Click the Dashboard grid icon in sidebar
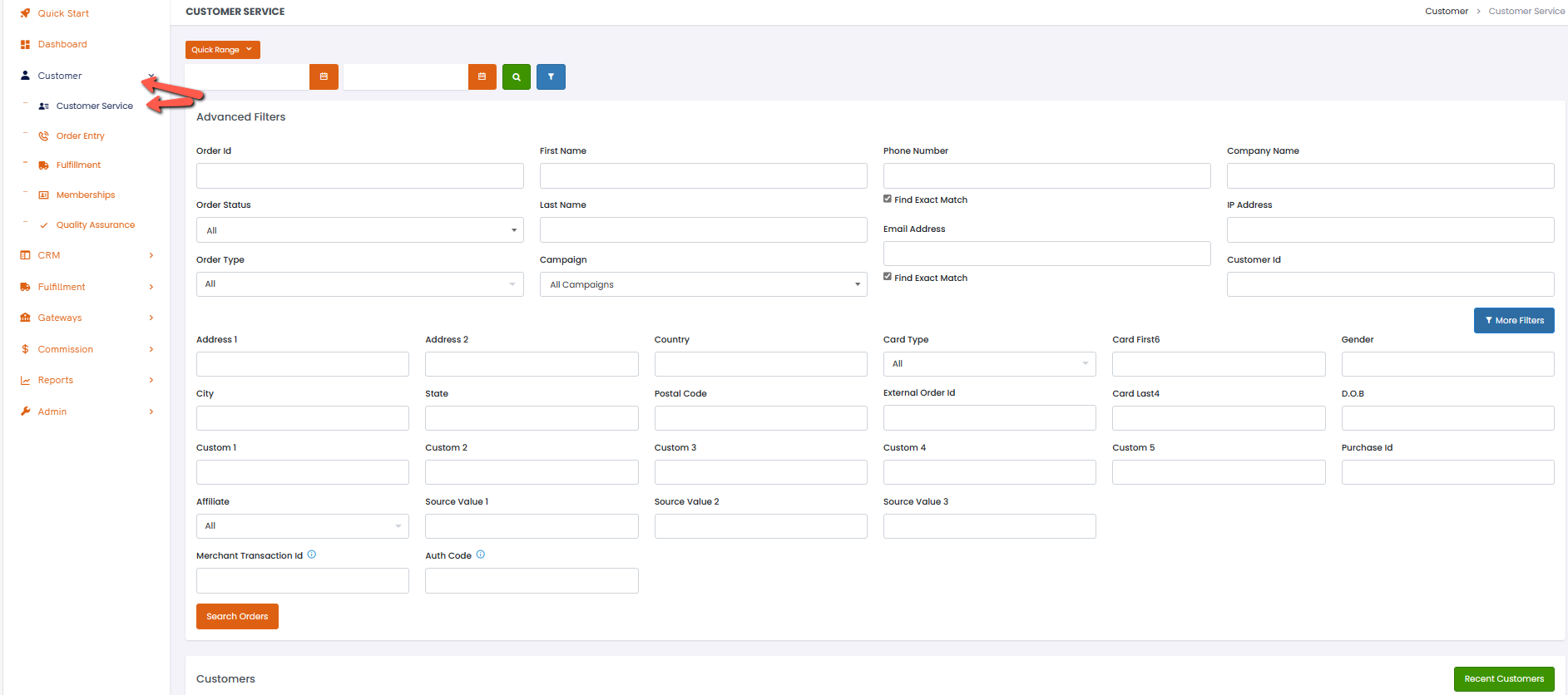This screenshot has width=1568, height=695. coord(25,44)
